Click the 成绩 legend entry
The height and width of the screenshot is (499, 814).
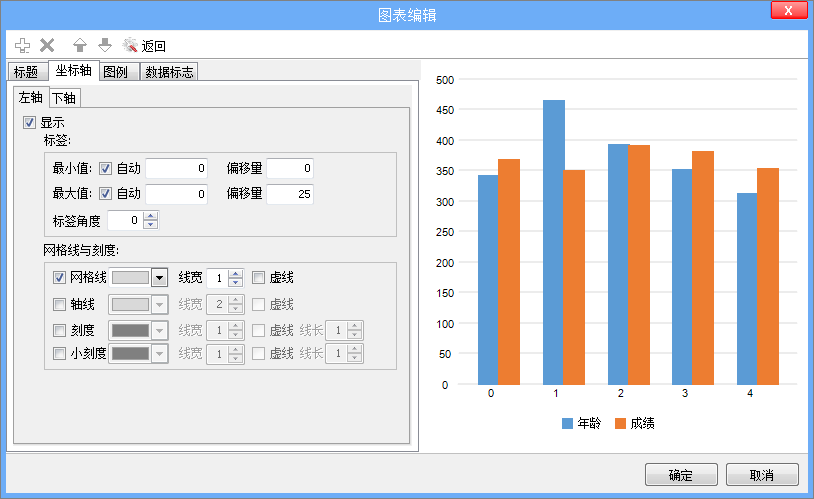(x=634, y=423)
